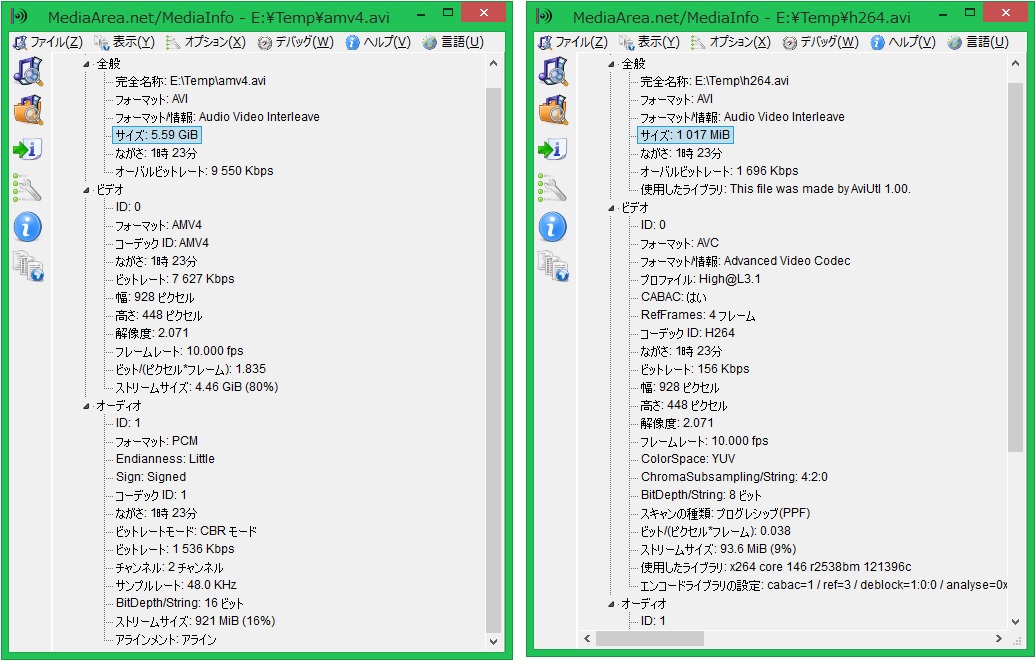The image size is (1036, 661).
Task: Click MediaInfo app icon in amv4.avi title bar
Action: point(19,16)
